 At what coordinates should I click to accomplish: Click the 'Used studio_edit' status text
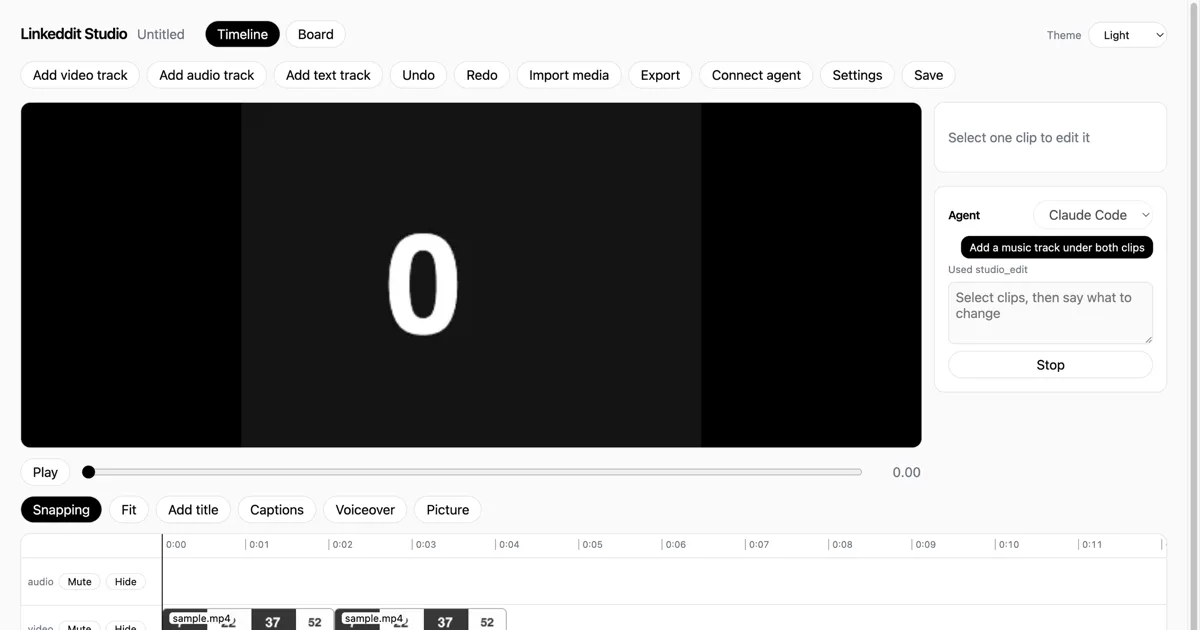tap(988, 270)
